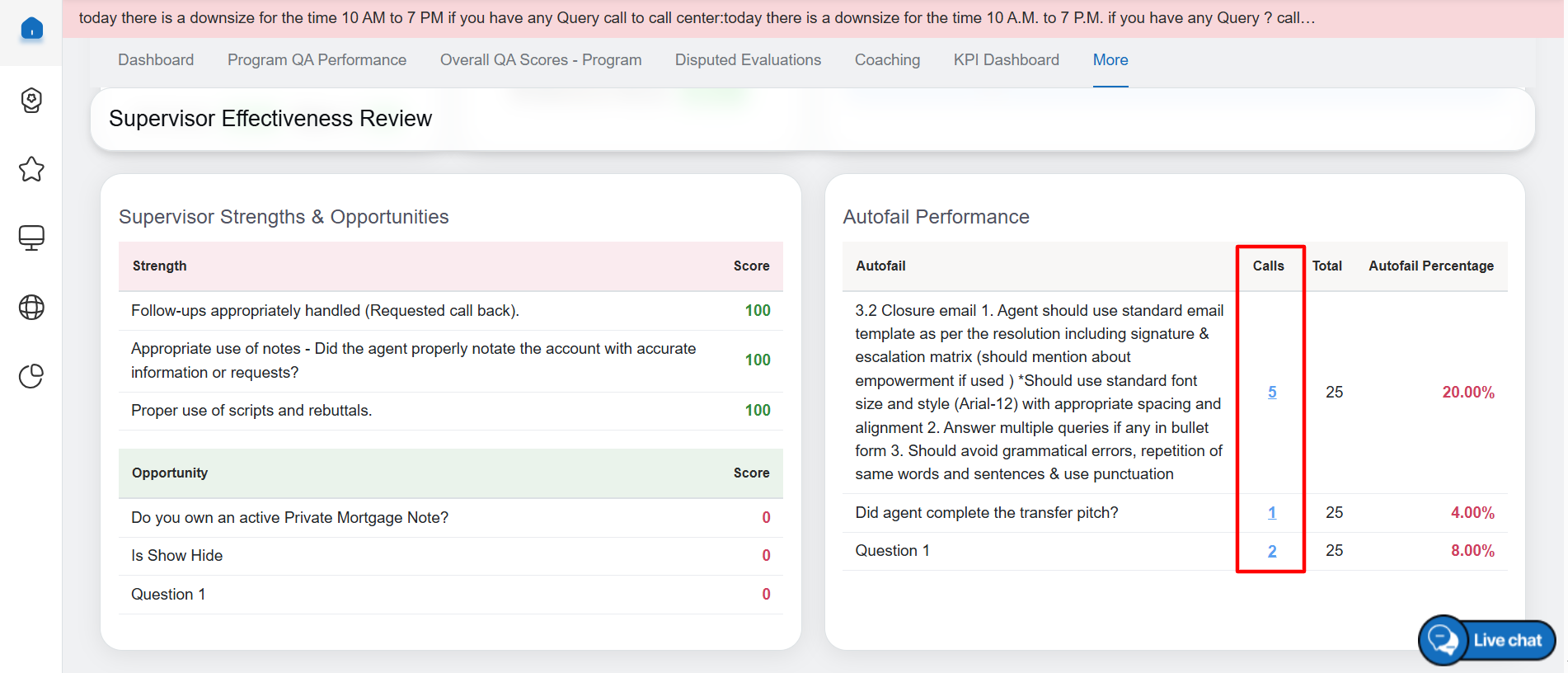Open the Disputed Evaluations tab
Screen dimensions: 1568x673
pyautogui.click(x=748, y=60)
